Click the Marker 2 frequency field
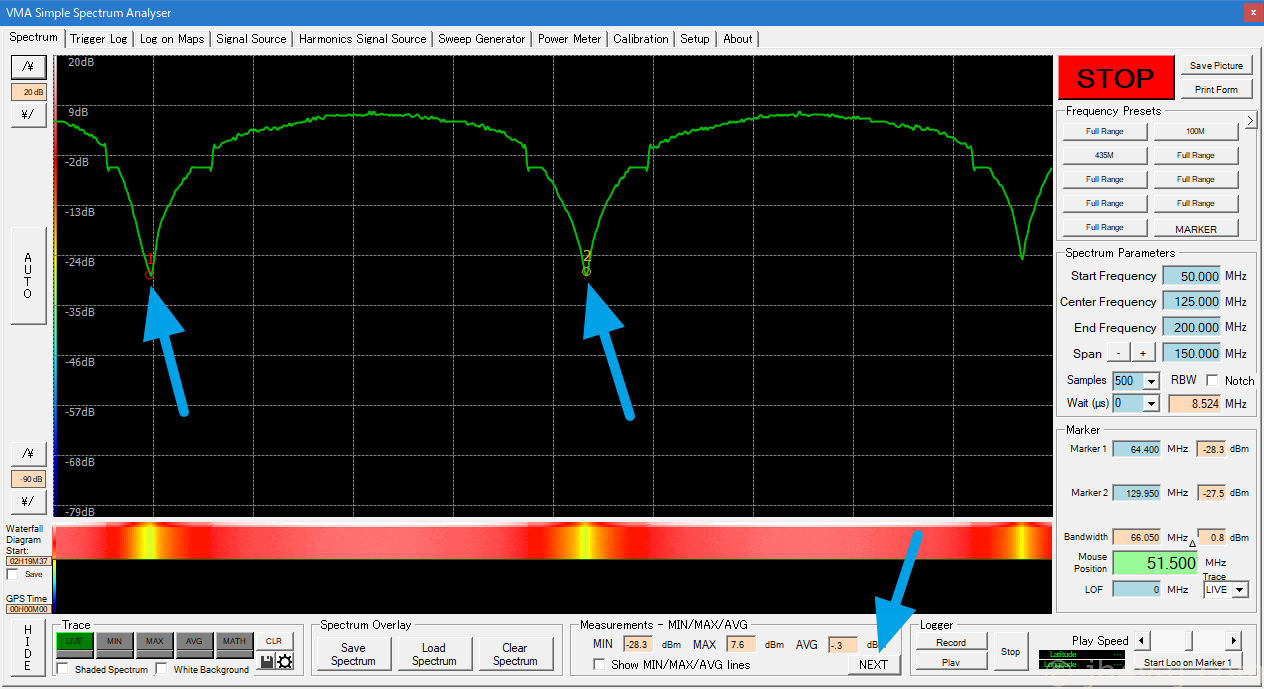This screenshot has width=1264, height=689. point(1137,493)
